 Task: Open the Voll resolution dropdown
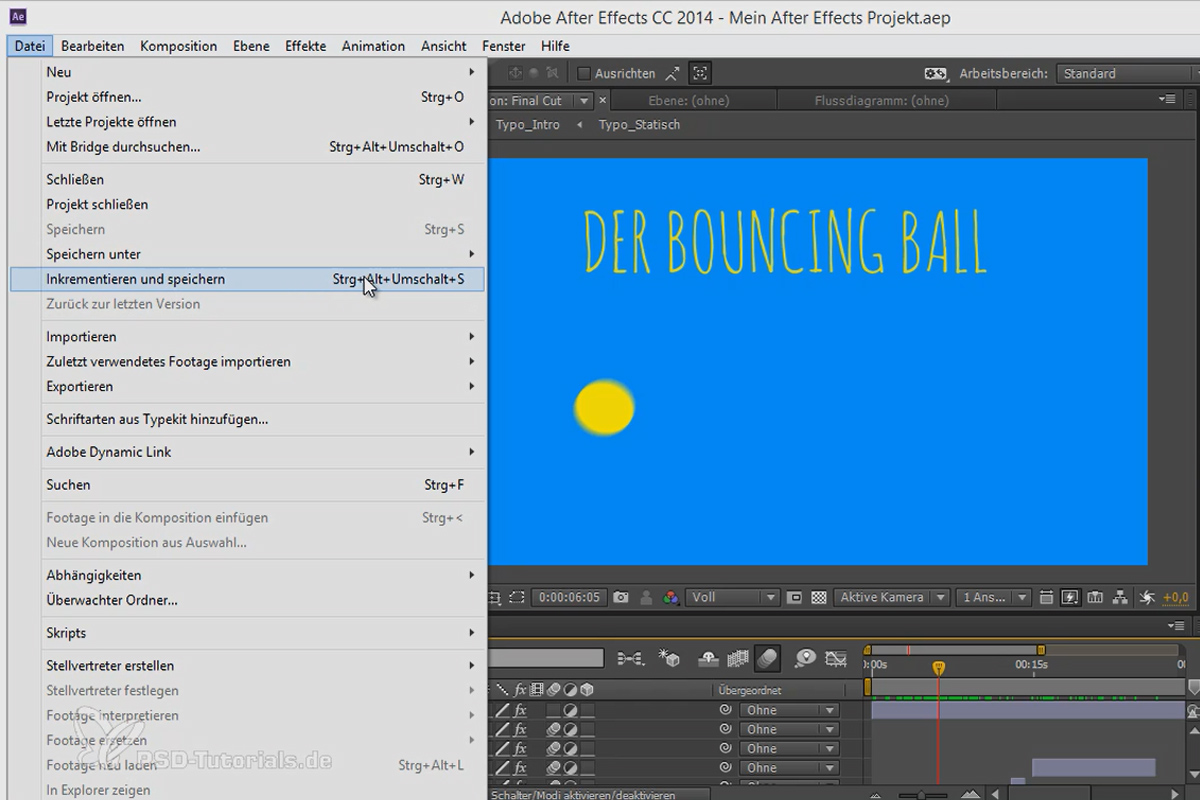coord(733,597)
